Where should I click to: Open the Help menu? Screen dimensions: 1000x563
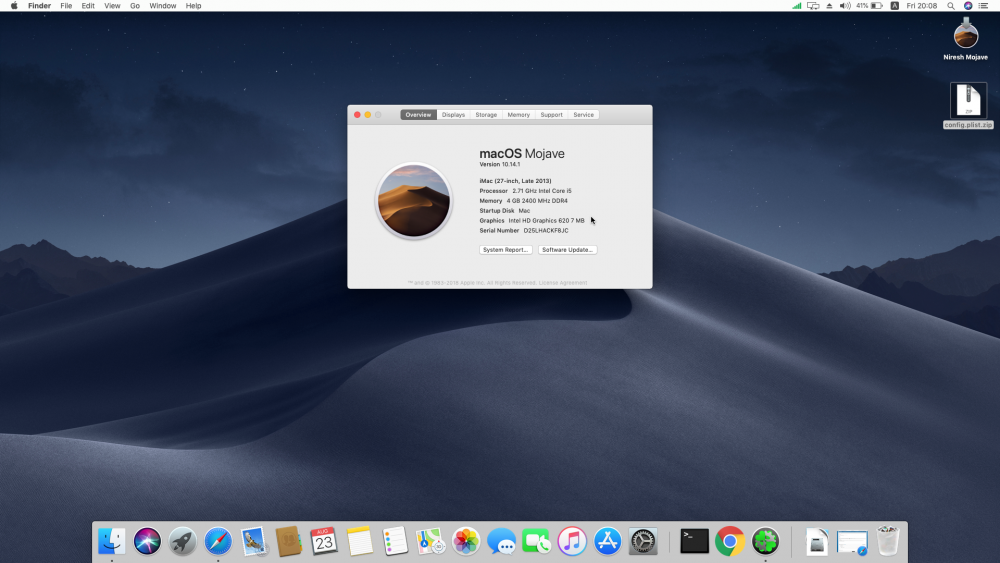(193, 6)
